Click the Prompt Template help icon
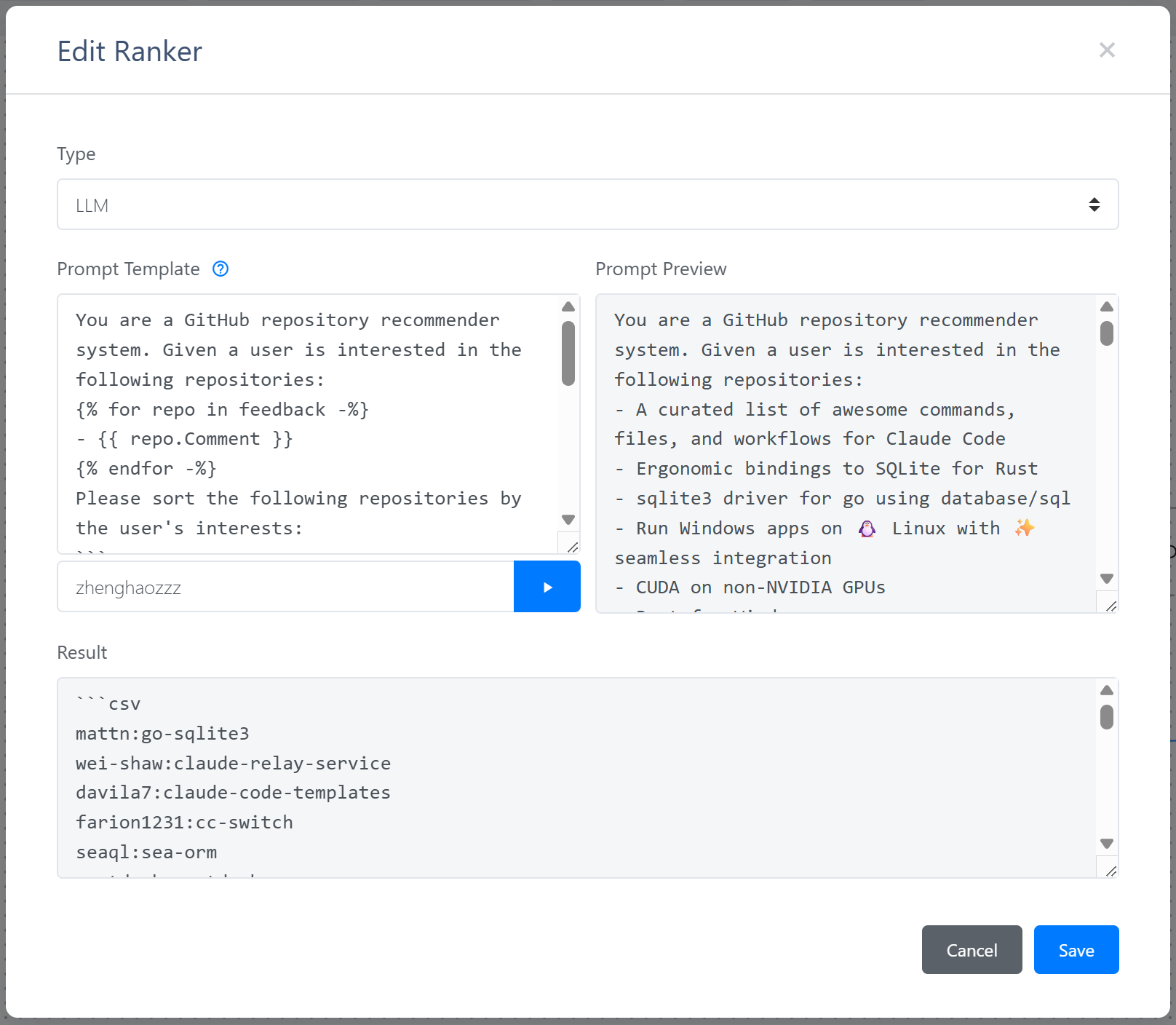 [x=220, y=269]
